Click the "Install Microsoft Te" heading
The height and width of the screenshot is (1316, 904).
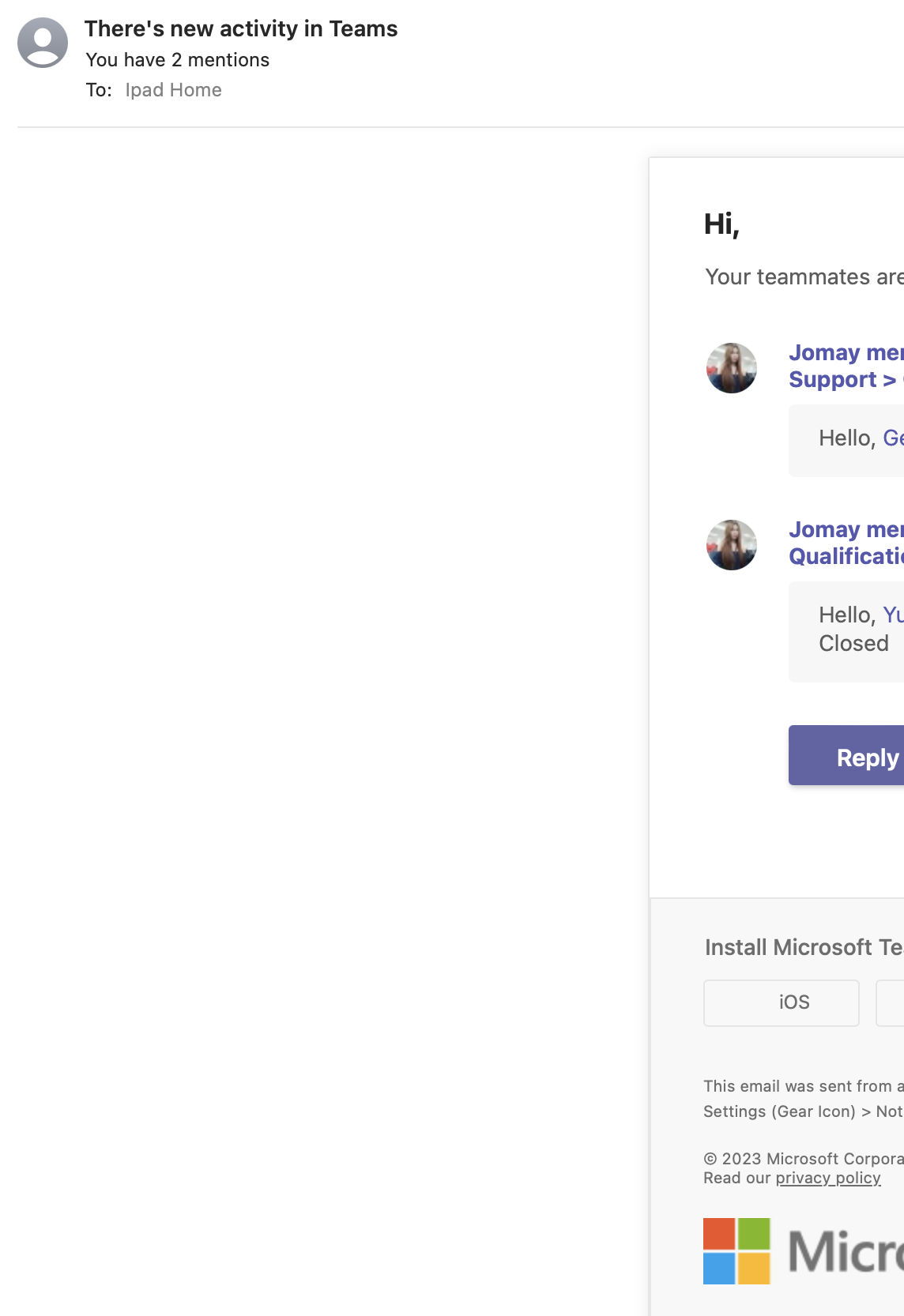coord(804,947)
